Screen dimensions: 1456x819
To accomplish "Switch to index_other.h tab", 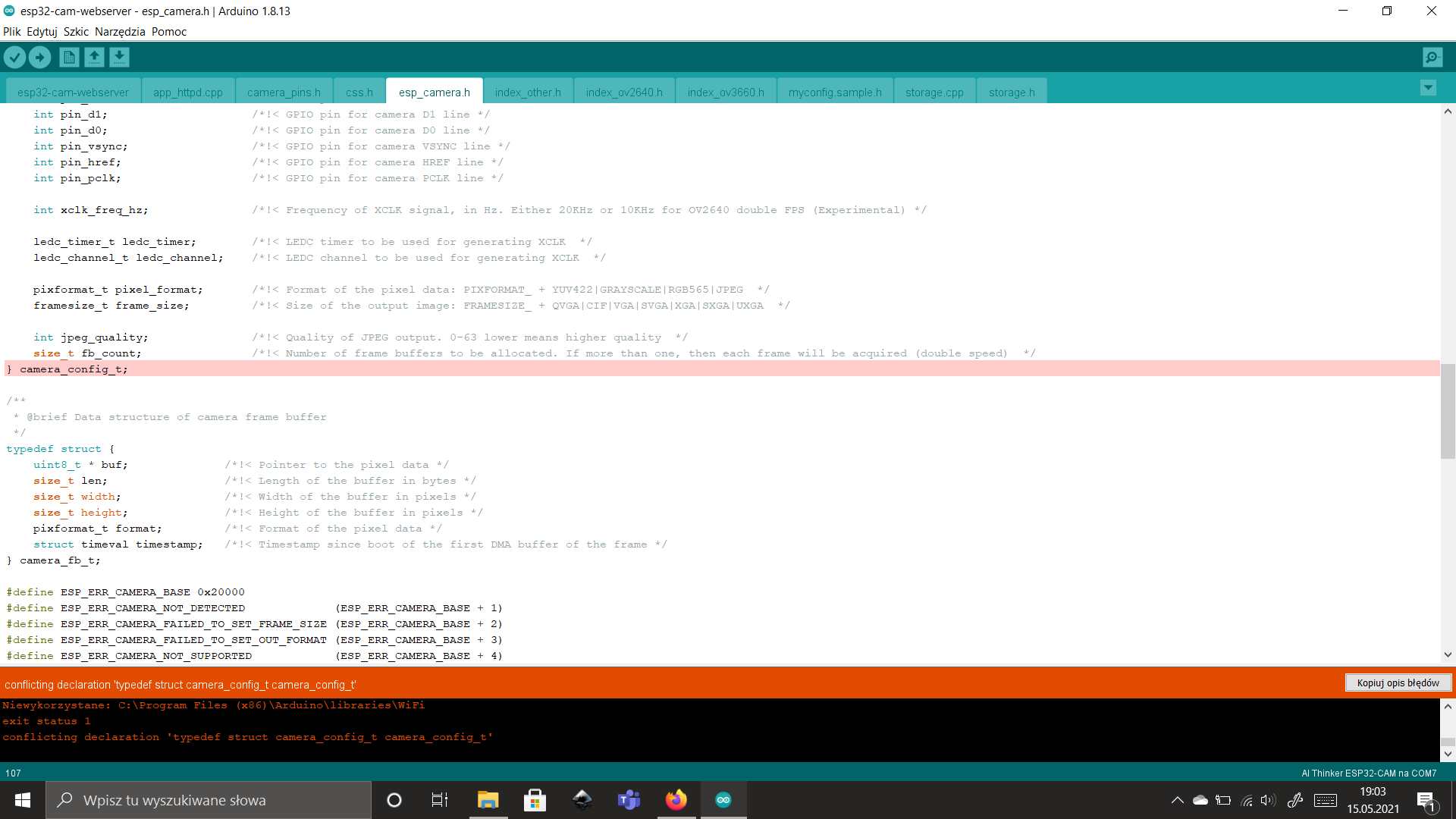I will click(x=528, y=92).
